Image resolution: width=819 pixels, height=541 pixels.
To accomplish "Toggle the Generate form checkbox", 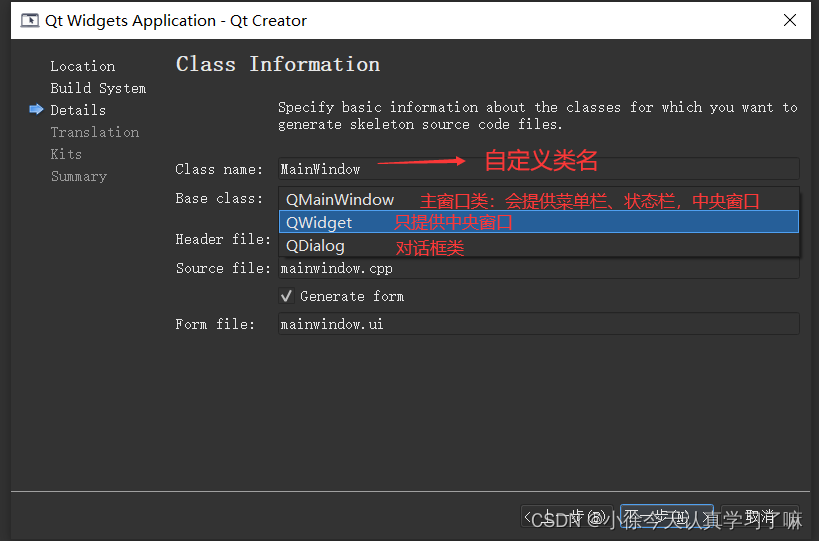I will coord(286,296).
